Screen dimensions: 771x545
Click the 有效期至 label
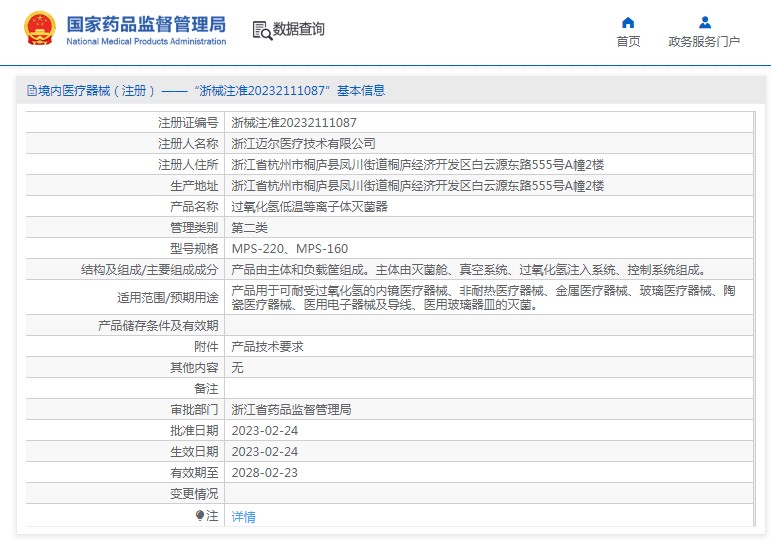point(194,473)
